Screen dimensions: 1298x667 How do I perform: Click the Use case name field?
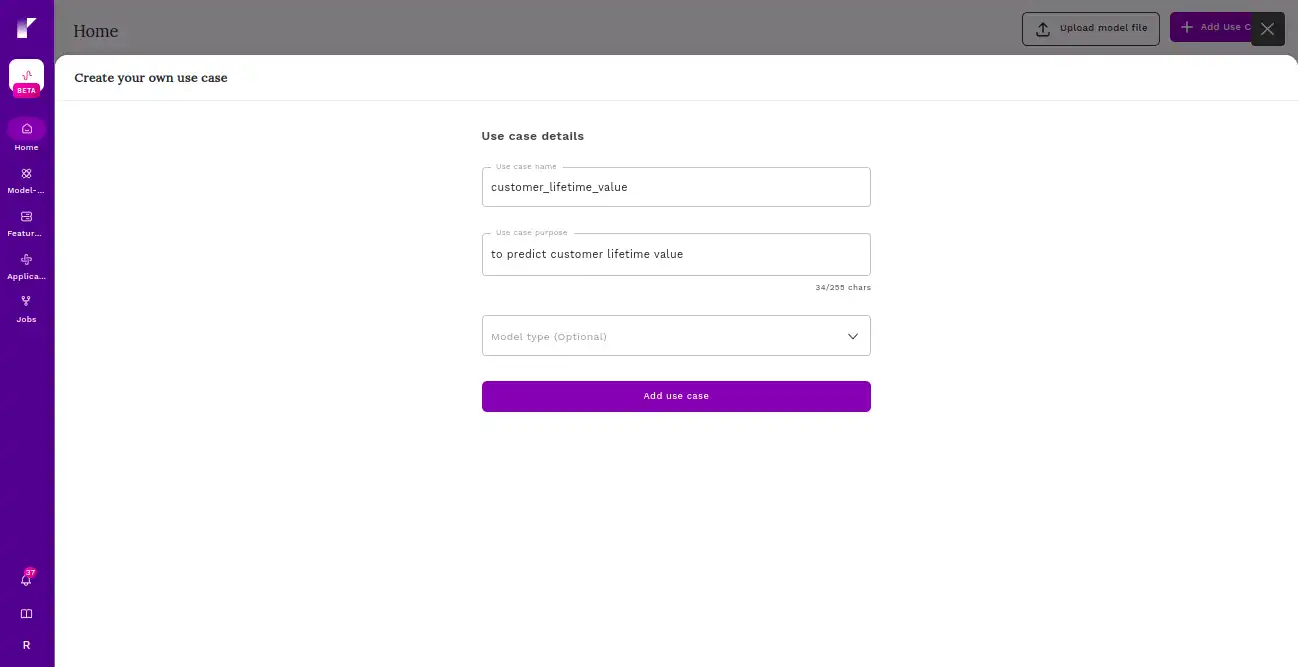click(x=676, y=187)
